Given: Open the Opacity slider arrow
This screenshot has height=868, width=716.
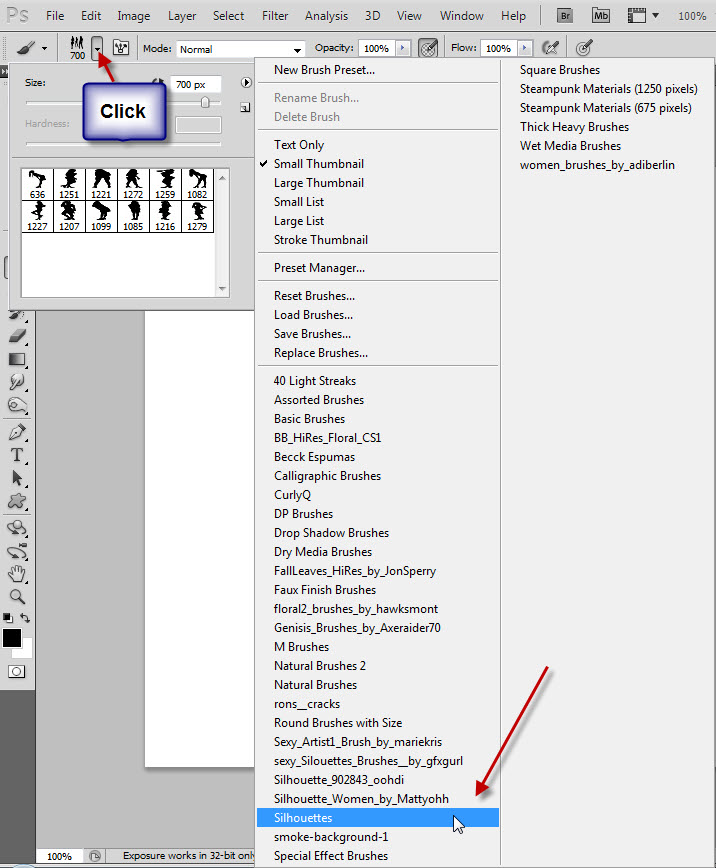Looking at the screenshot, I should (403, 48).
